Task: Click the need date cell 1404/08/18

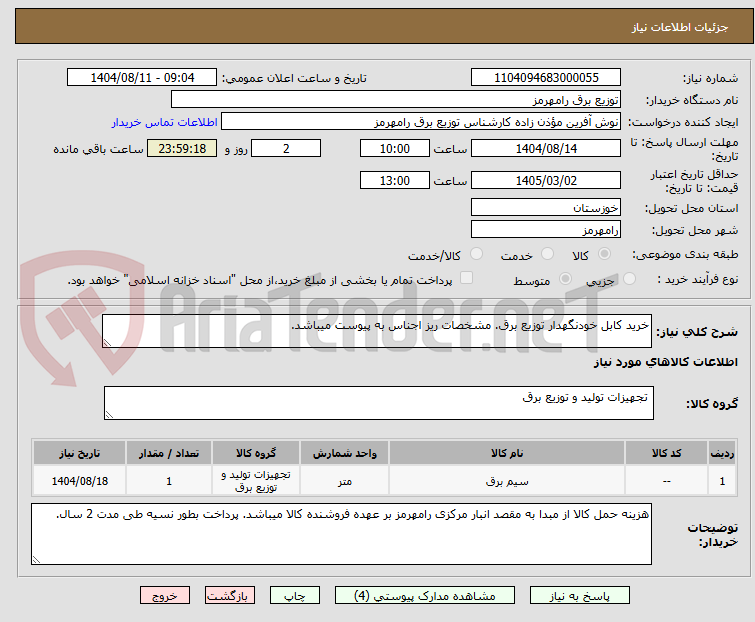Action: tap(80, 481)
